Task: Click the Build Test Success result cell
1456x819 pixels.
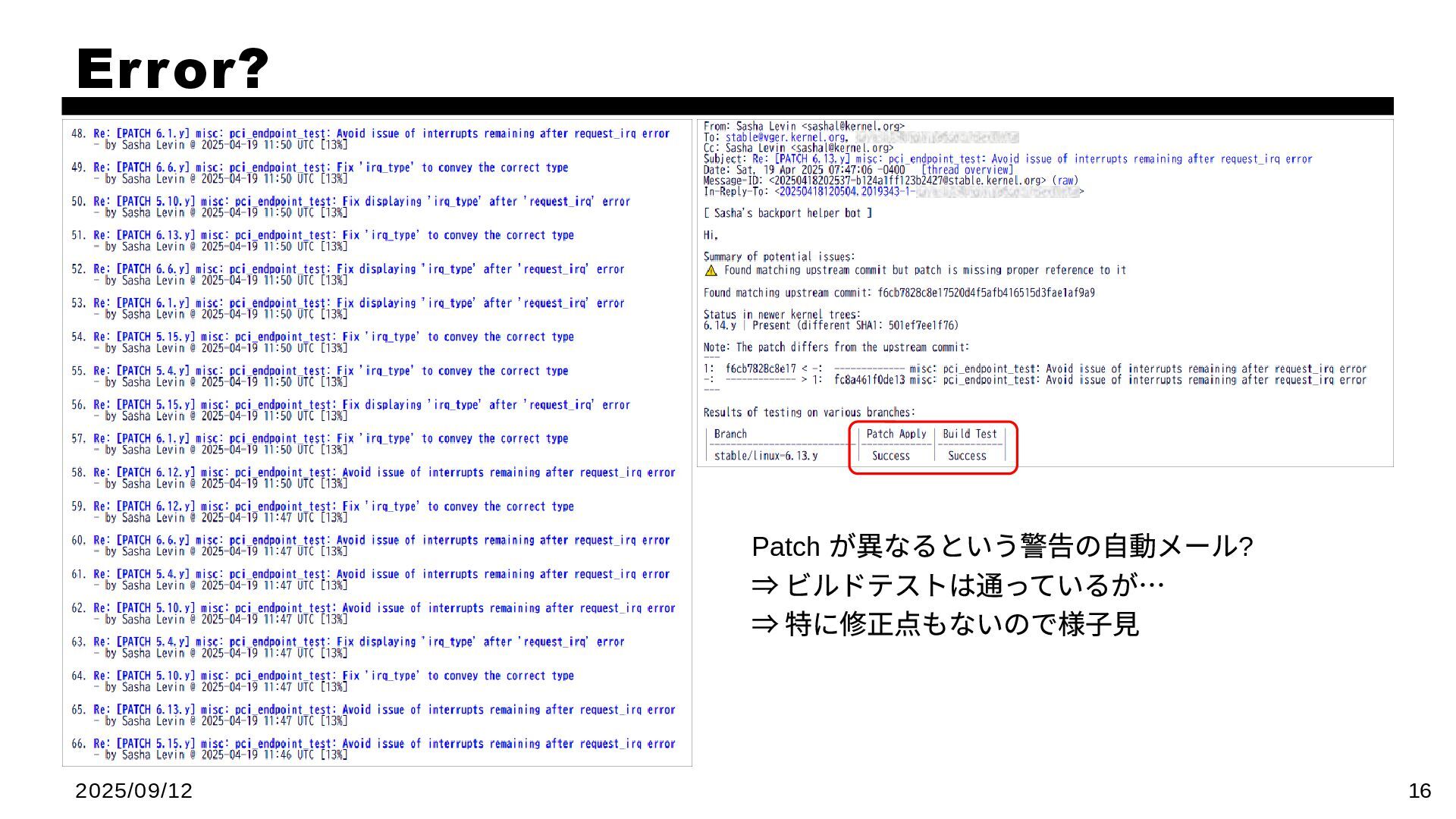Action: pos(967,456)
